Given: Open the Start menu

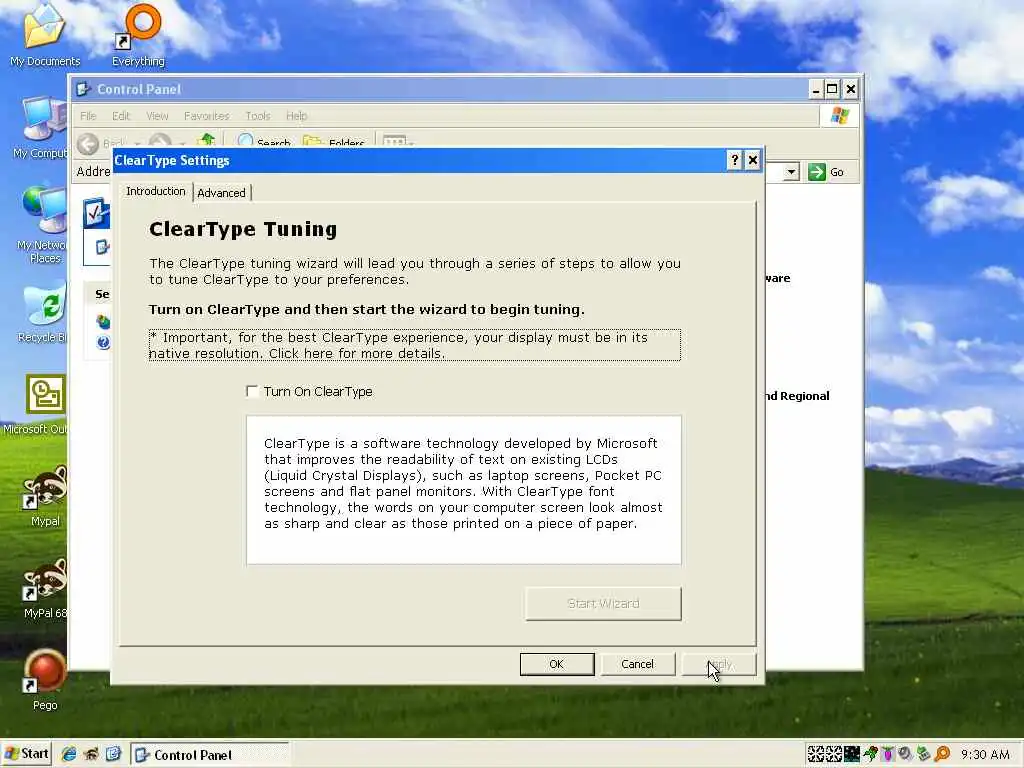Looking at the screenshot, I should (x=27, y=754).
